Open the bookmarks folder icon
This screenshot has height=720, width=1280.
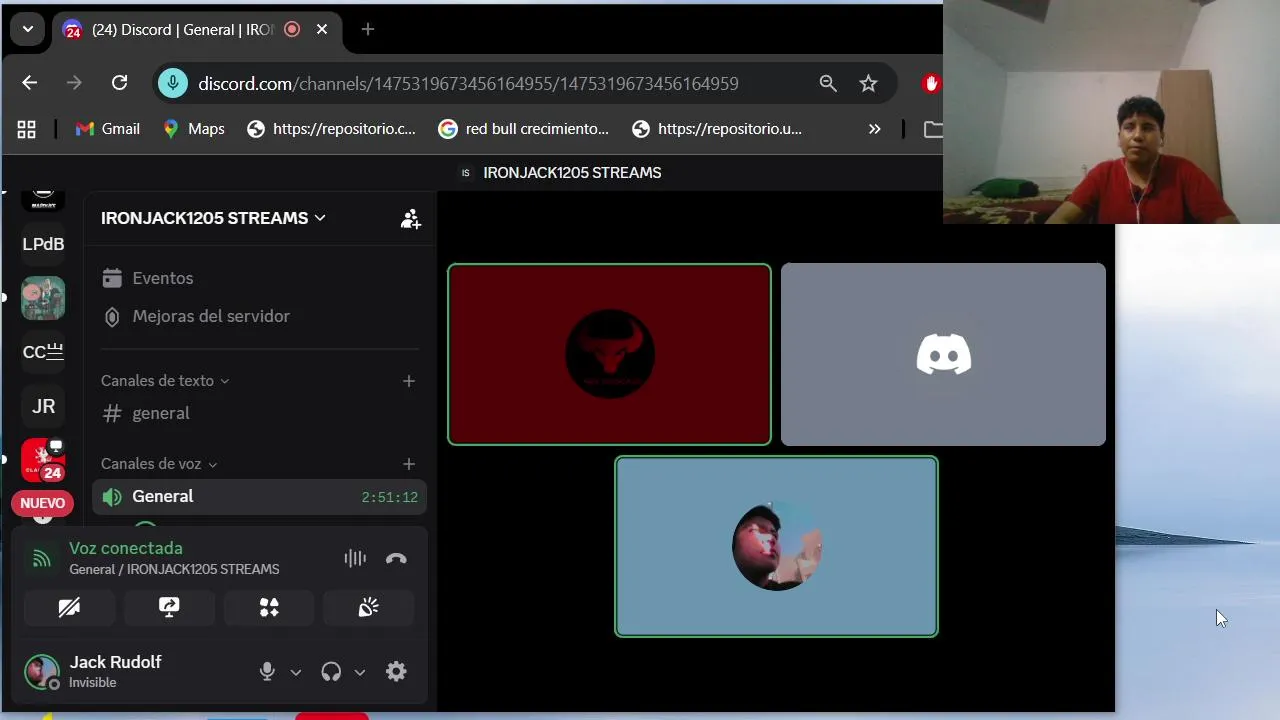click(x=932, y=129)
